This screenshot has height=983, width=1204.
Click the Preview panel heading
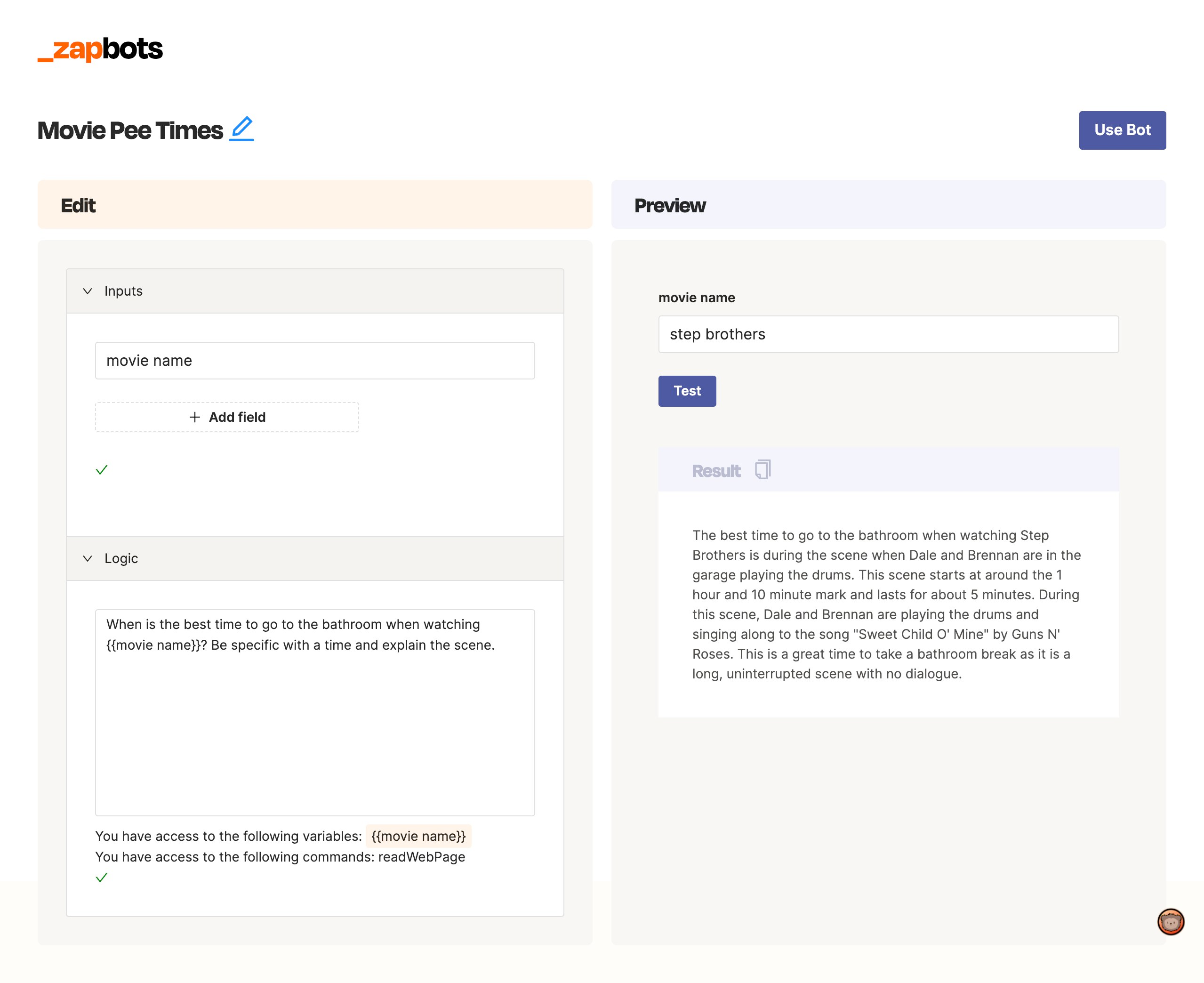670,205
